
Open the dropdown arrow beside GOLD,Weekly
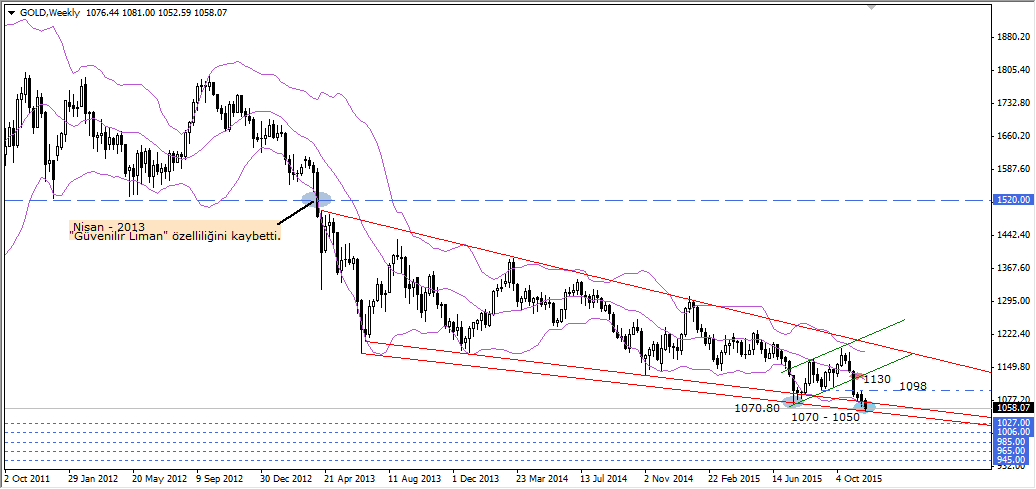(11, 13)
